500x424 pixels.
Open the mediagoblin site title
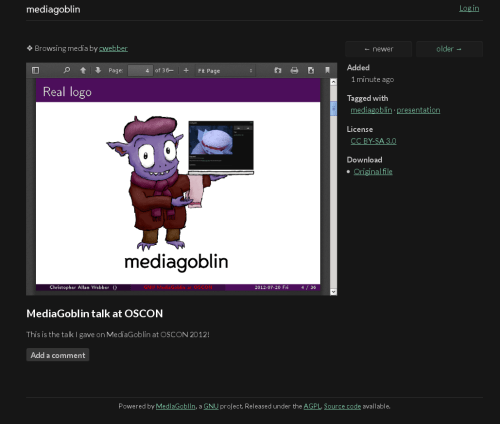pos(53,9)
